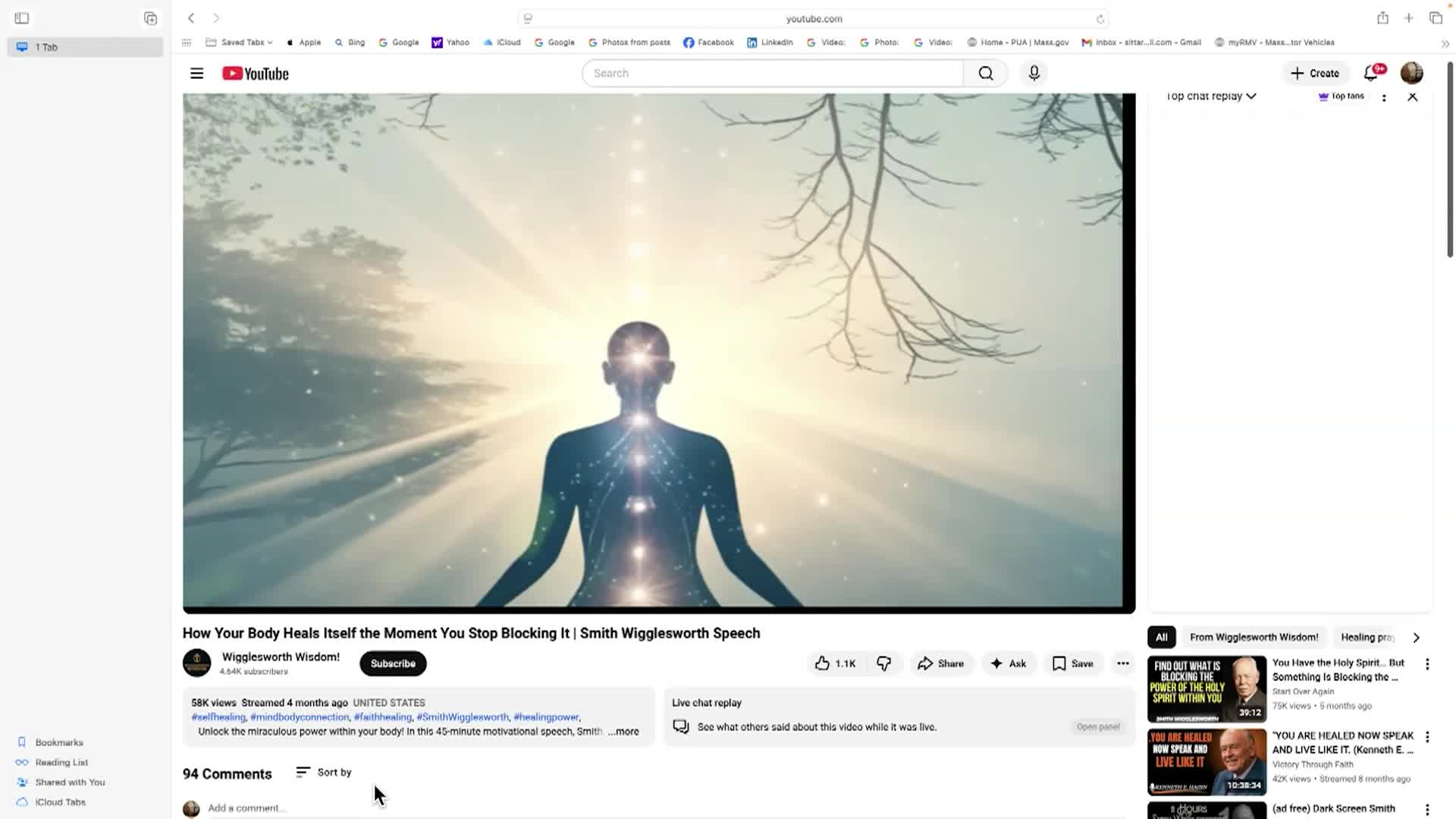
Task: Open the YouTube guide hamburger menu
Action: click(x=196, y=74)
